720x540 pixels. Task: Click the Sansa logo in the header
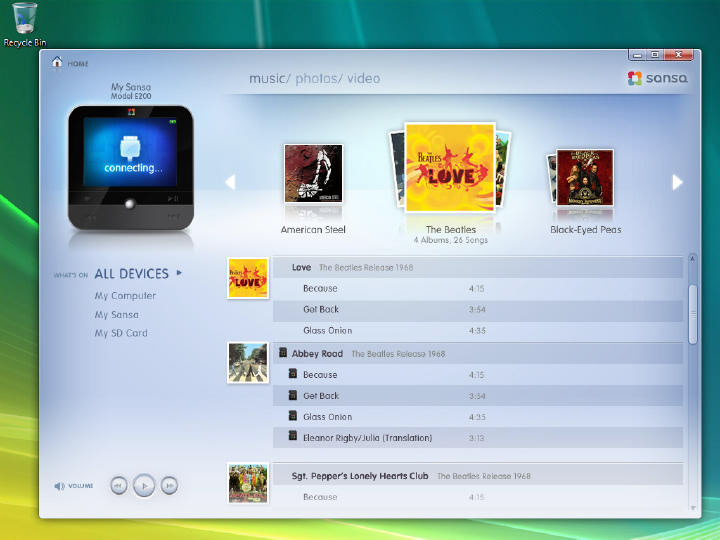[658, 78]
